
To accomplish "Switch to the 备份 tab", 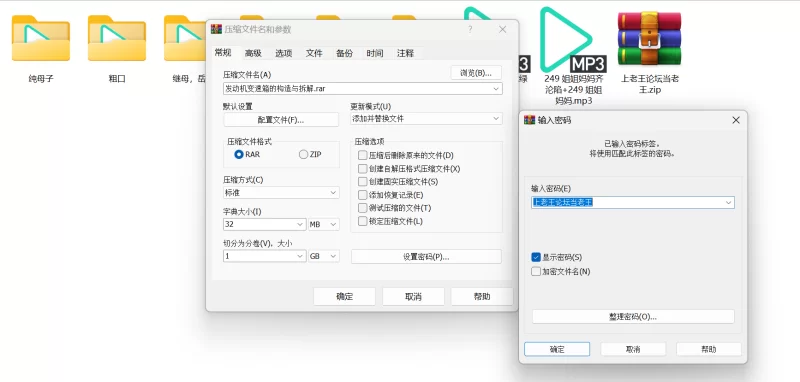I will 344,53.
